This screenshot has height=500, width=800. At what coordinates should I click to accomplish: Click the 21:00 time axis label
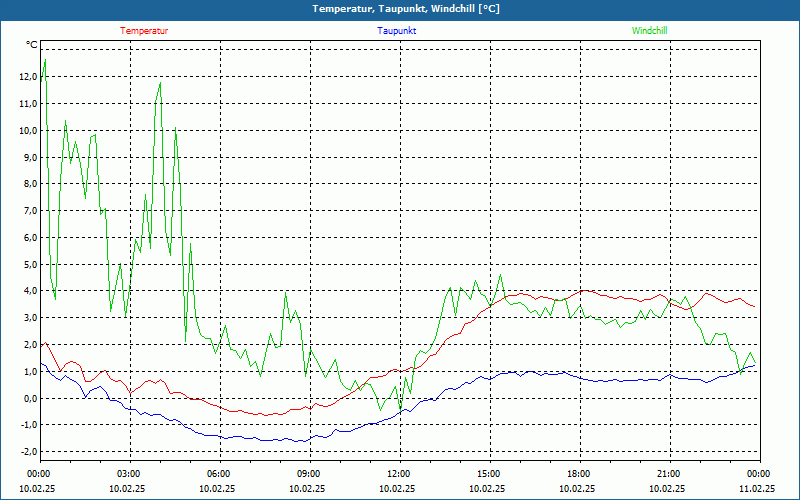pyautogui.click(x=667, y=474)
